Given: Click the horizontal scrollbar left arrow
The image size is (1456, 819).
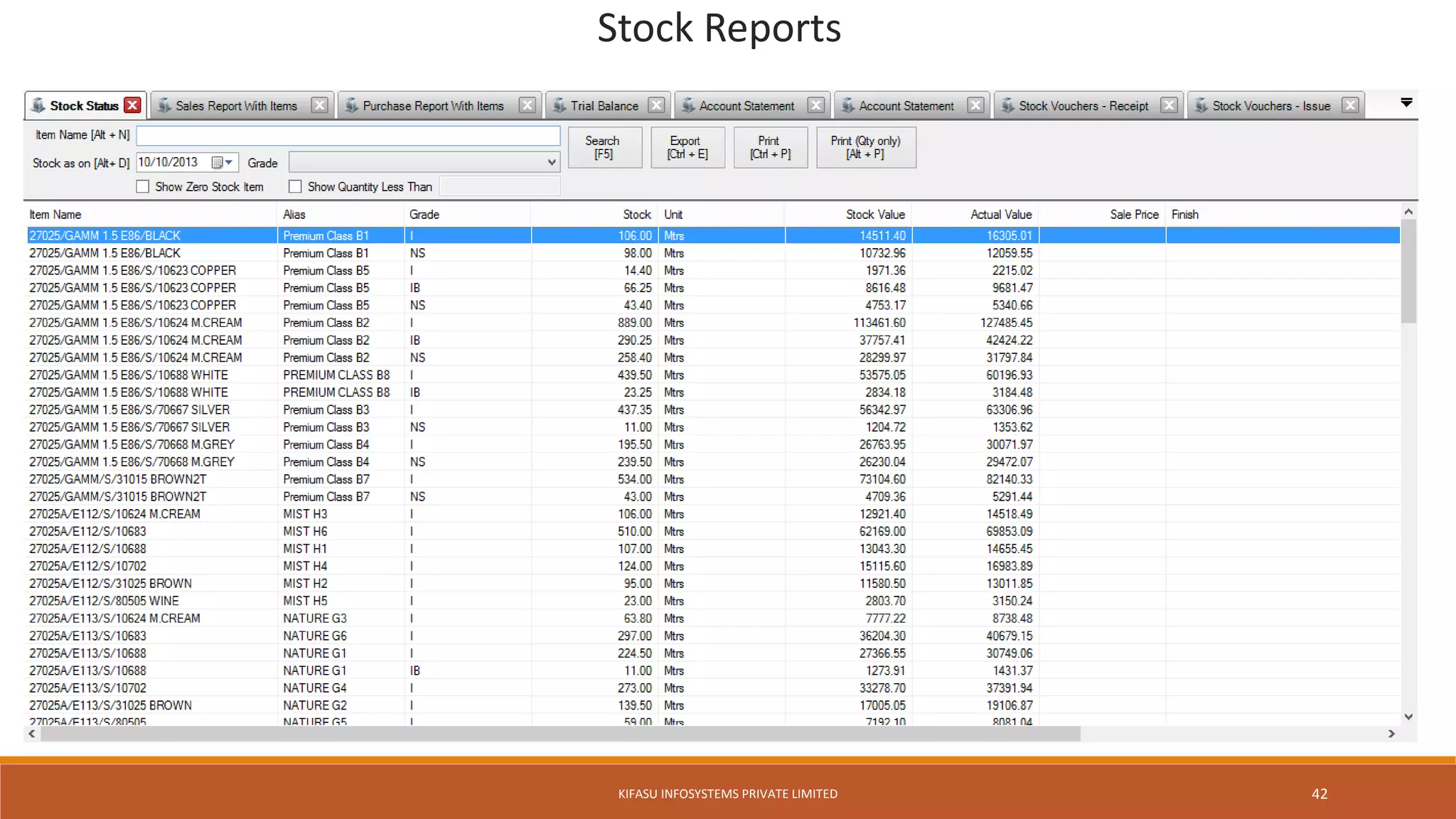Looking at the screenshot, I should coord(32,734).
